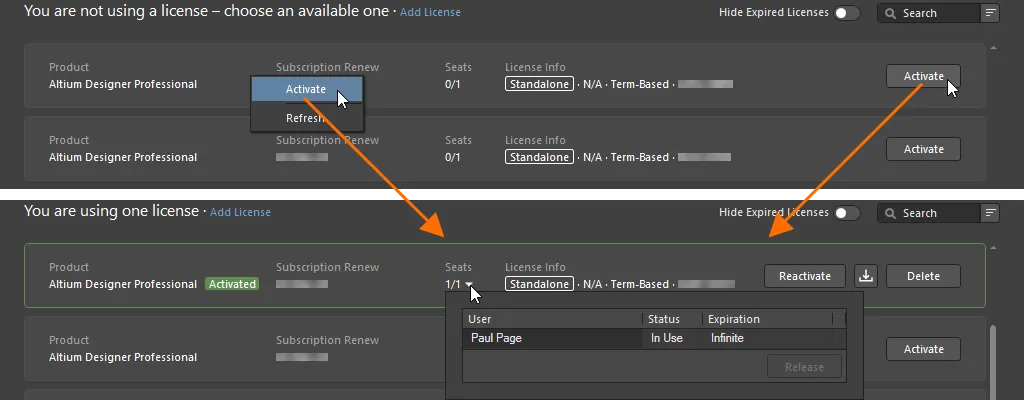Choose Refresh from the context menu

(306, 118)
